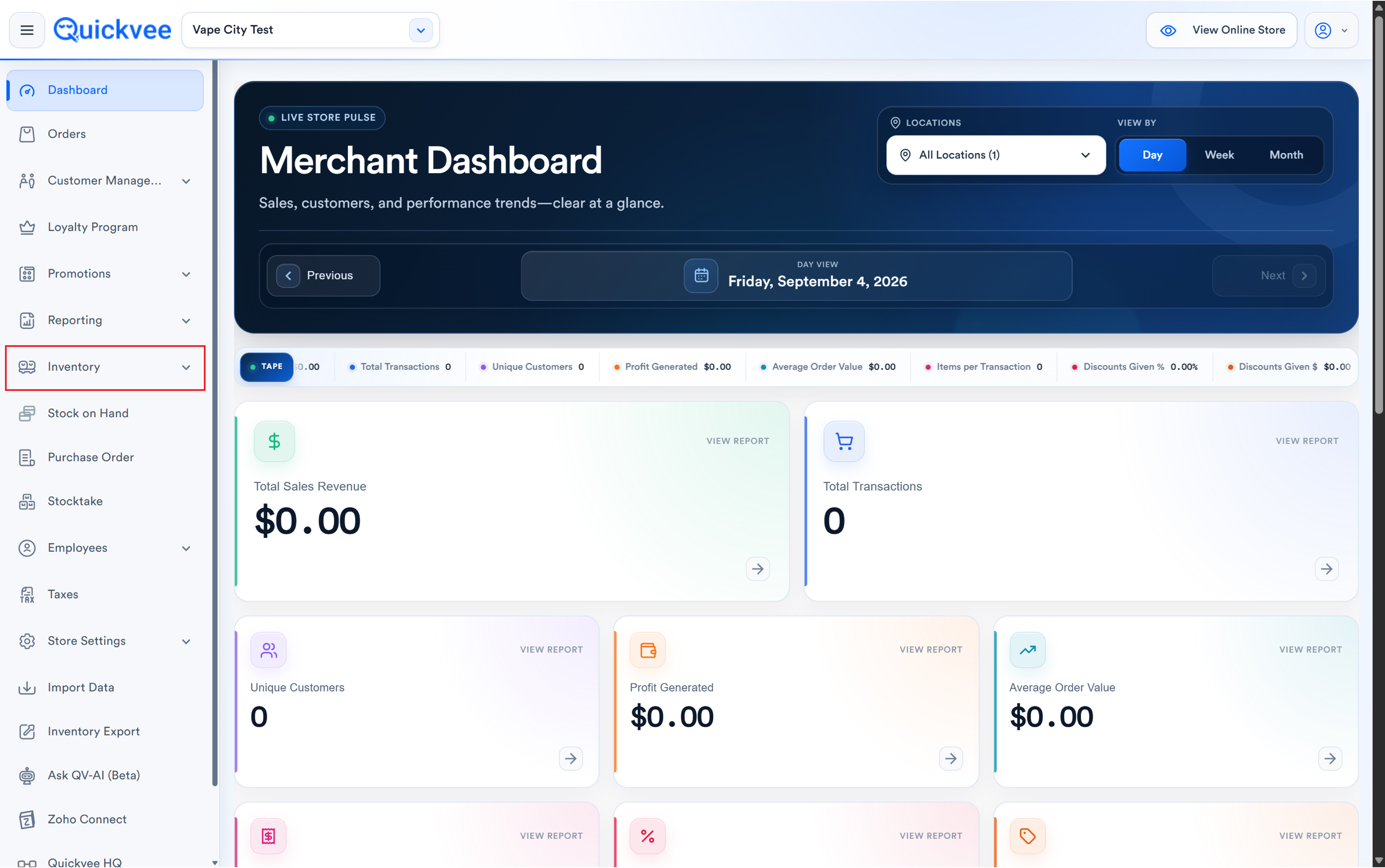Go to Stock on Hand
1385x868 pixels.
click(105, 413)
